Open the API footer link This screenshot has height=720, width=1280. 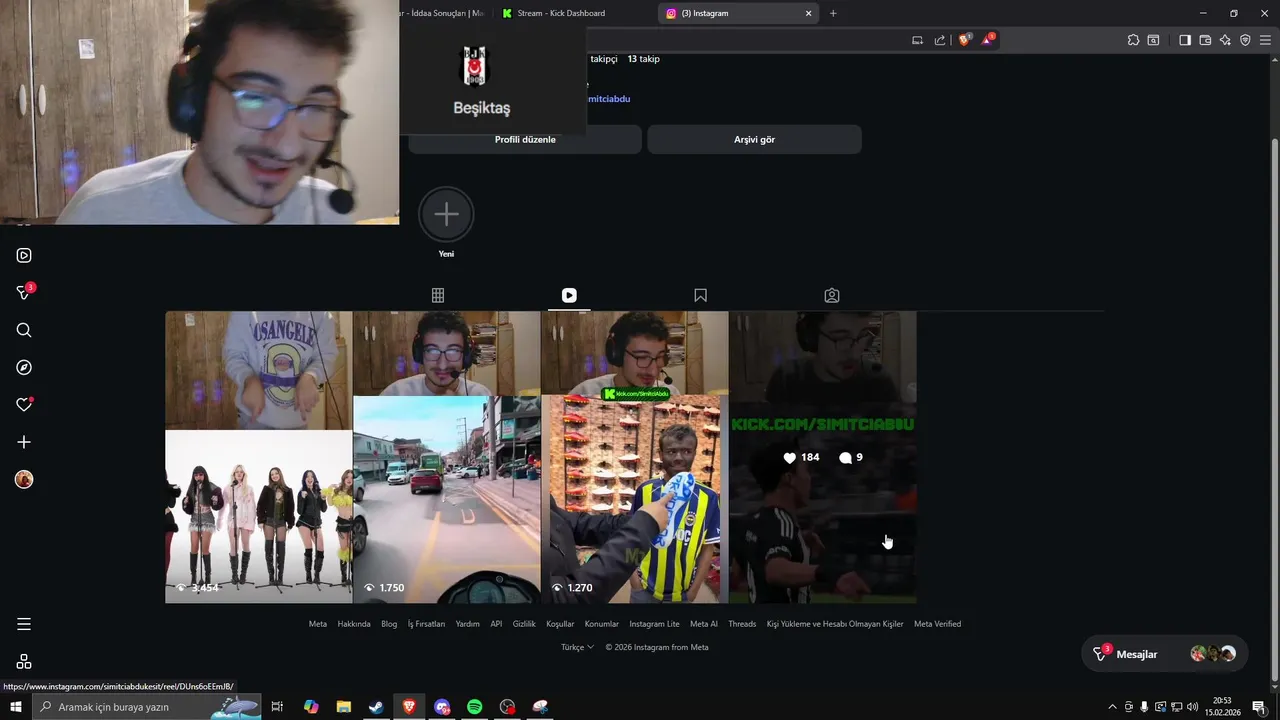[x=496, y=624]
